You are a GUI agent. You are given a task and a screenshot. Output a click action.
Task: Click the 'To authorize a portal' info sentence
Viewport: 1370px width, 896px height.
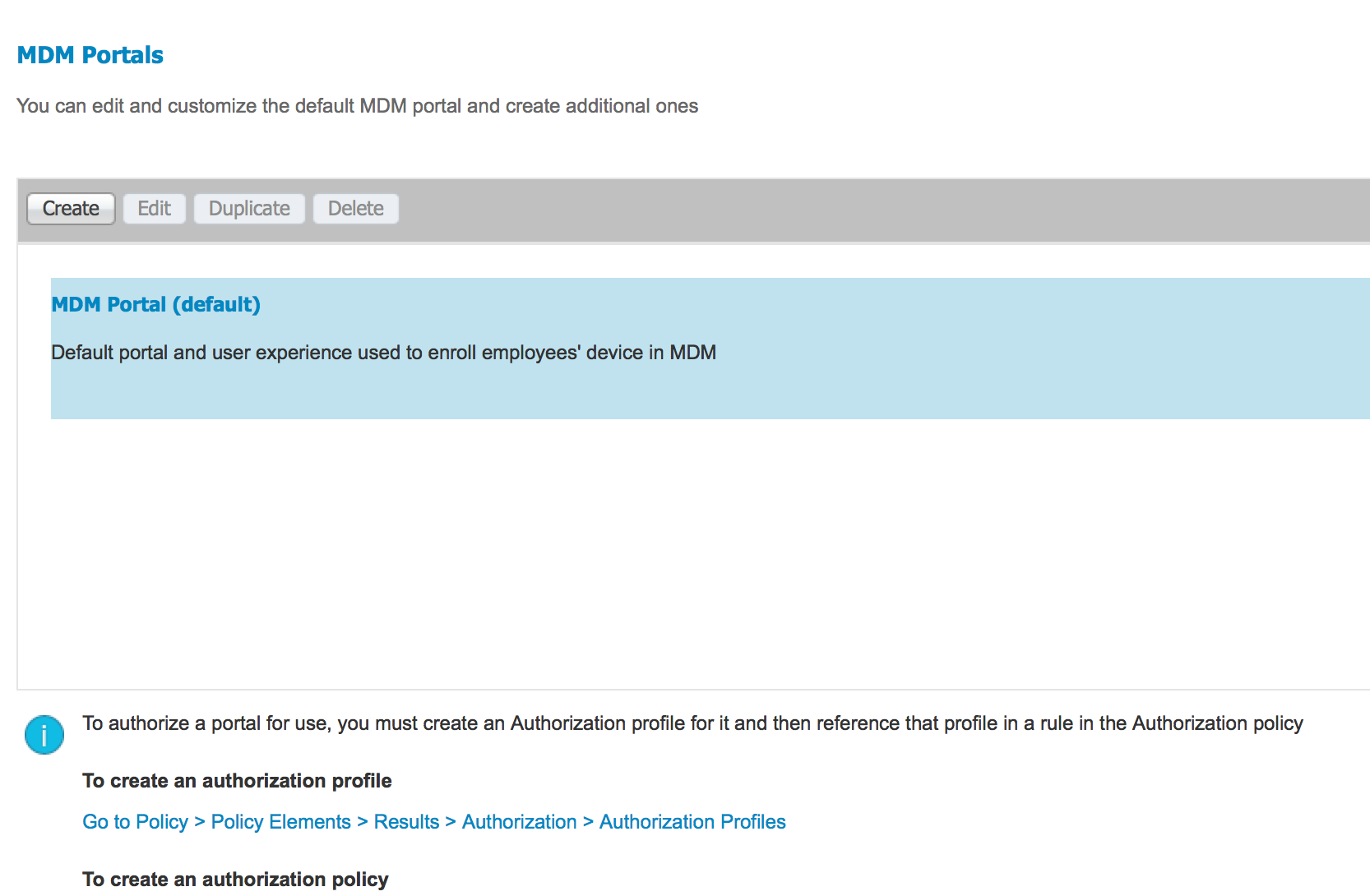692,723
